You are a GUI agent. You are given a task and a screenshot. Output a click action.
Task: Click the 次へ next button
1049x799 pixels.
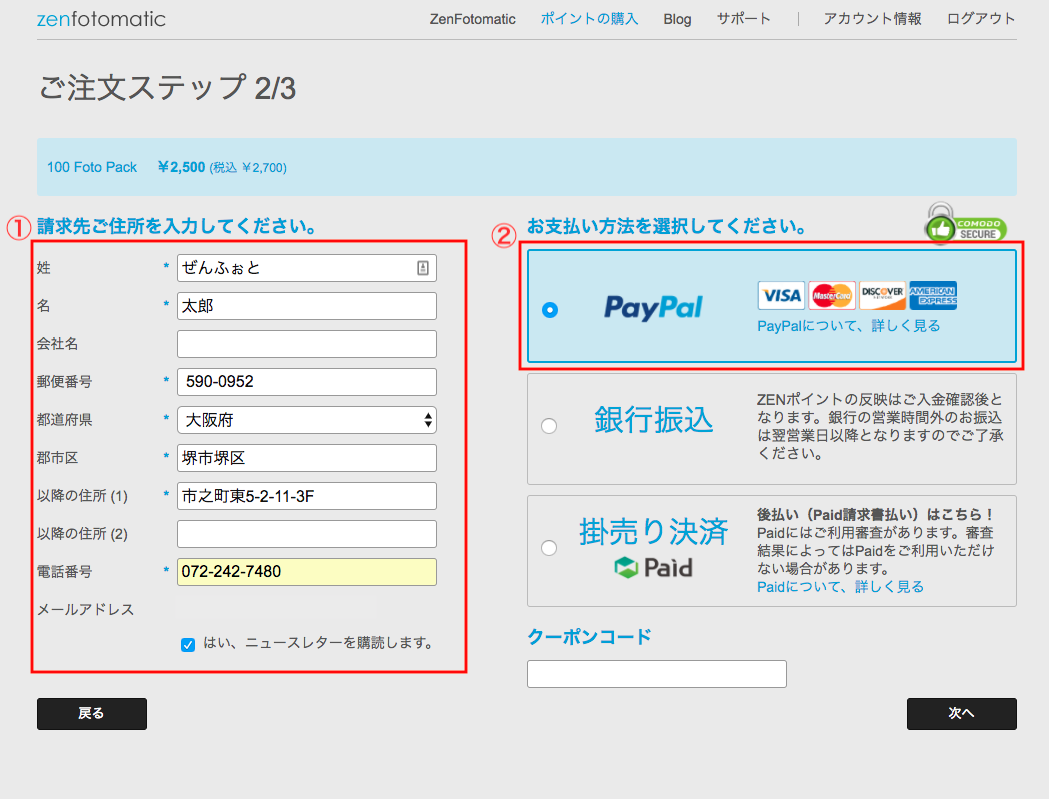pyautogui.click(x=961, y=713)
